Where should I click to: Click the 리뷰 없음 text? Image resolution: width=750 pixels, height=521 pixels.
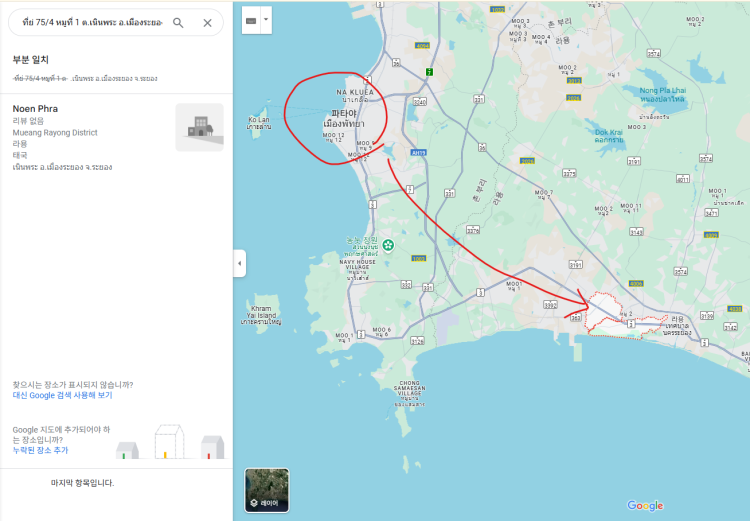coord(28,121)
